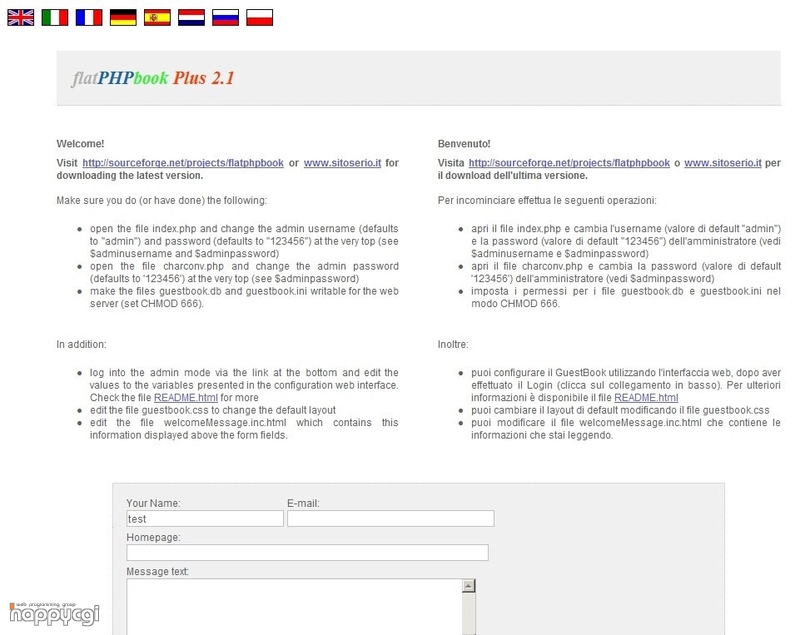The width and height of the screenshot is (800, 635).
Task: Click the 'Inoltre:' text
Action: click(453, 344)
